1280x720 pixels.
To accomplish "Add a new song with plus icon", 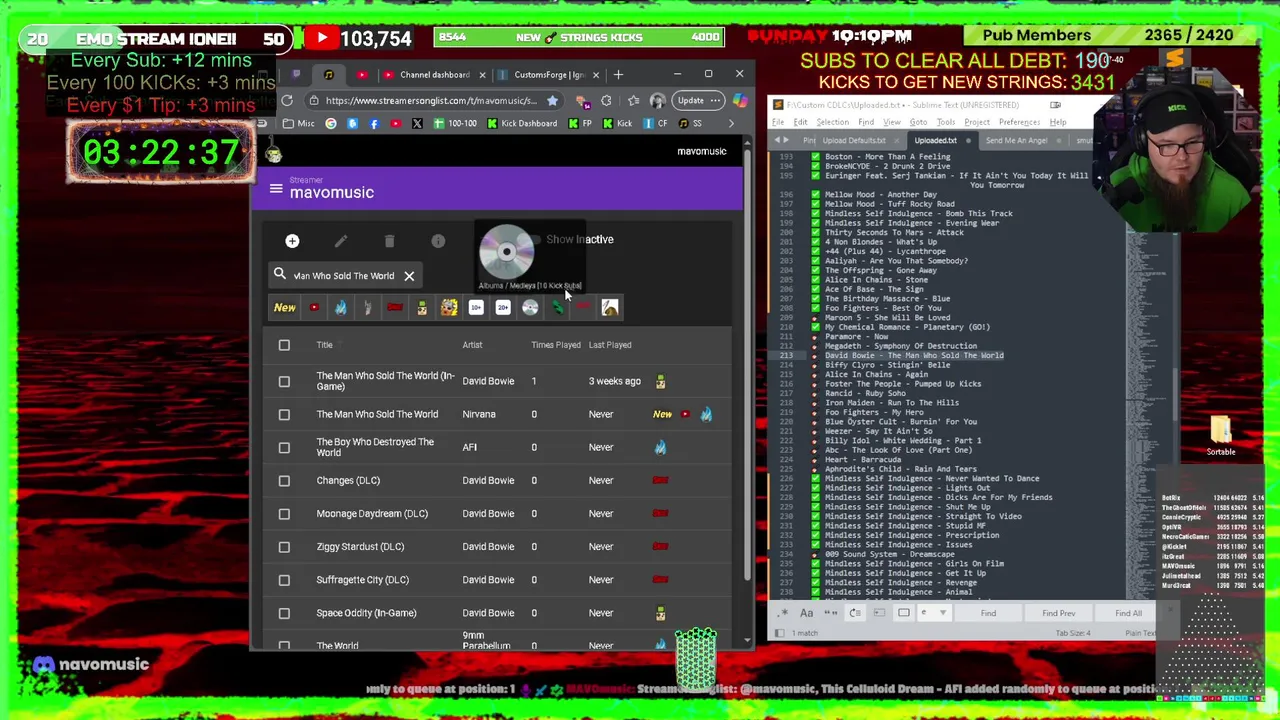I will (292, 241).
